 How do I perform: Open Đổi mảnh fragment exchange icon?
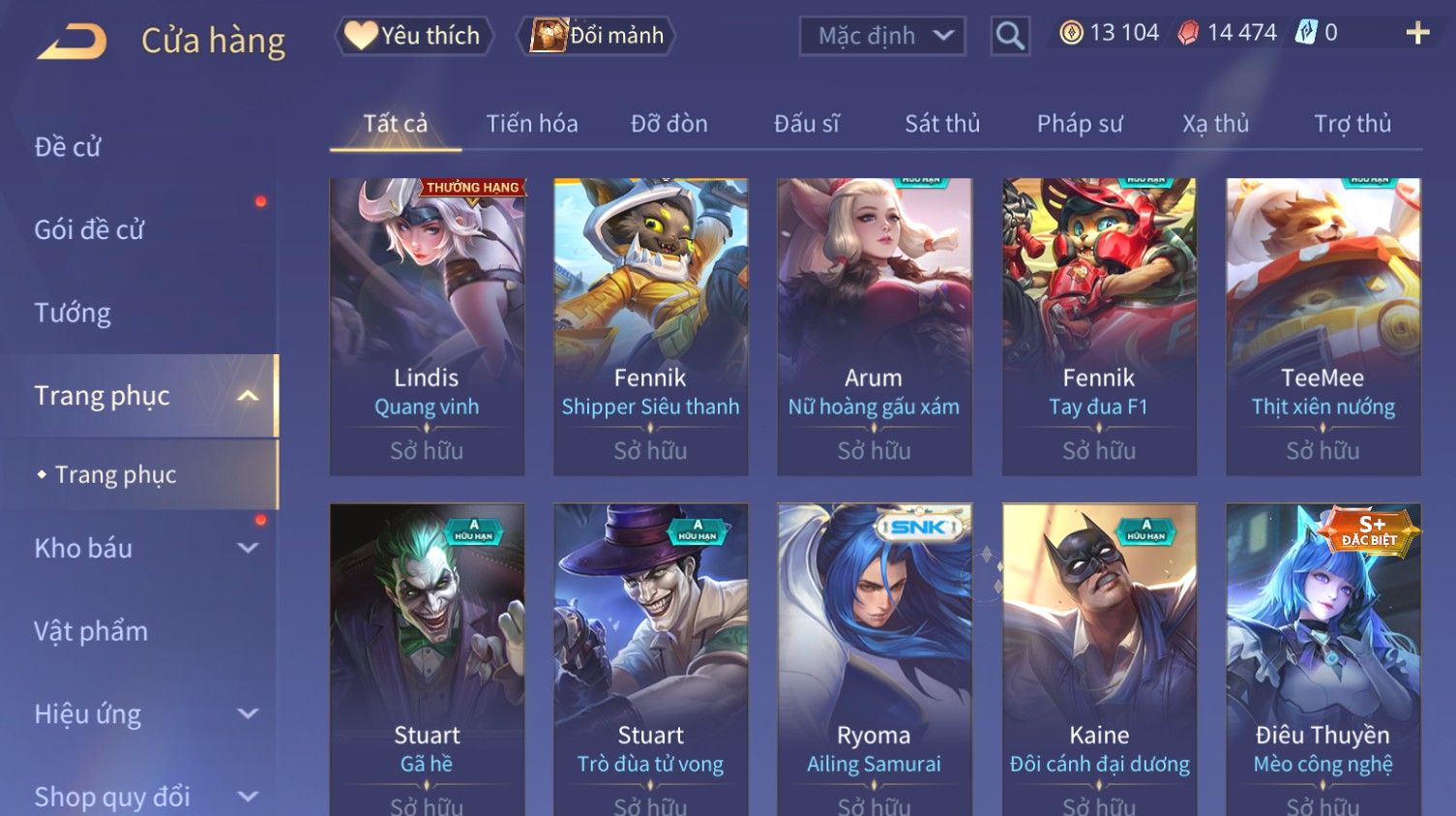(x=548, y=36)
